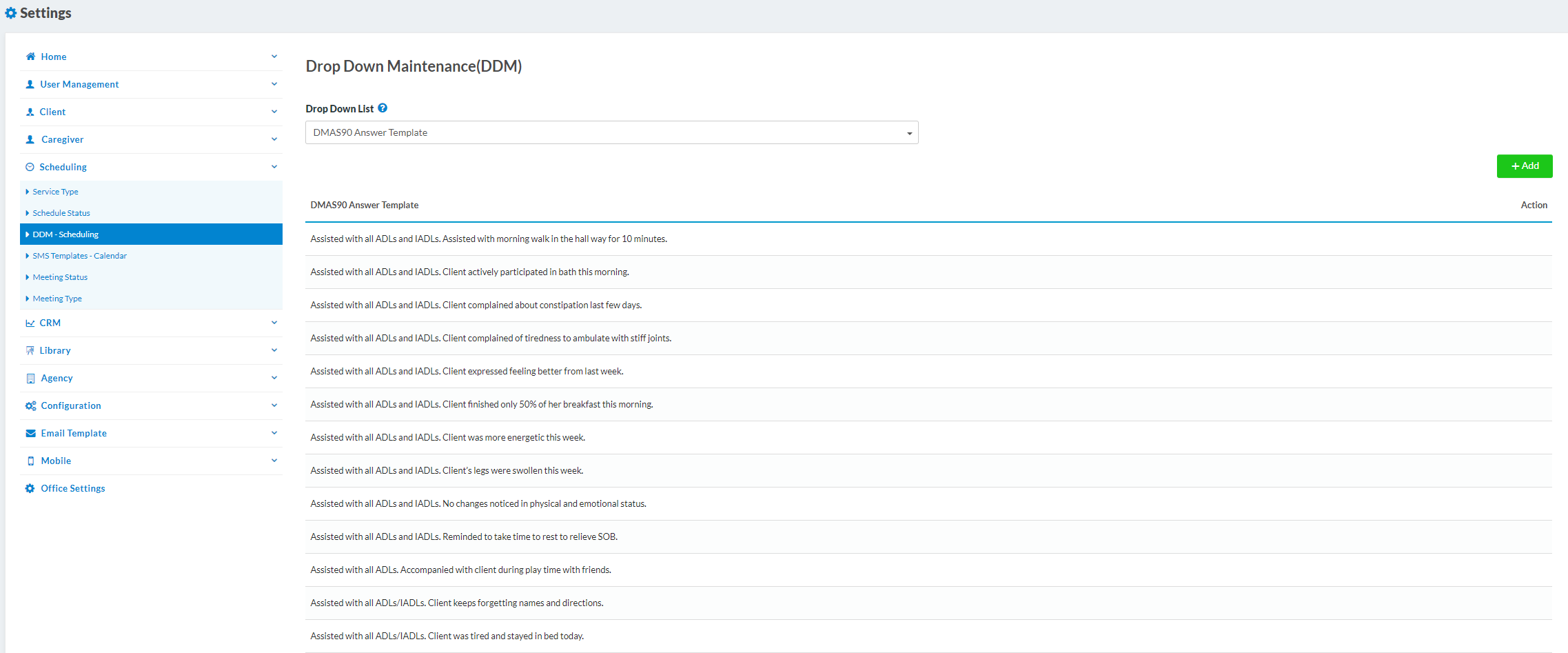The image size is (1568, 653).
Task: Click the Agency building icon
Action: pyautogui.click(x=30, y=378)
